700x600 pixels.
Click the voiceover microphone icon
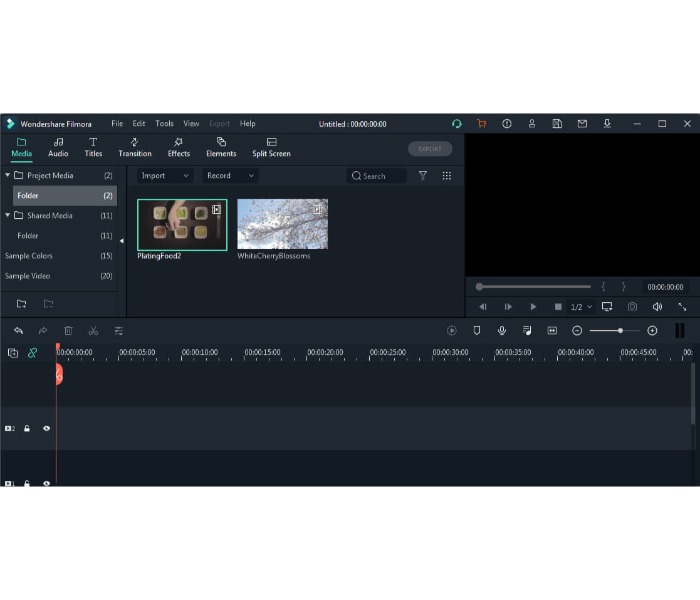pyautogui.click(x=502, y=331)
